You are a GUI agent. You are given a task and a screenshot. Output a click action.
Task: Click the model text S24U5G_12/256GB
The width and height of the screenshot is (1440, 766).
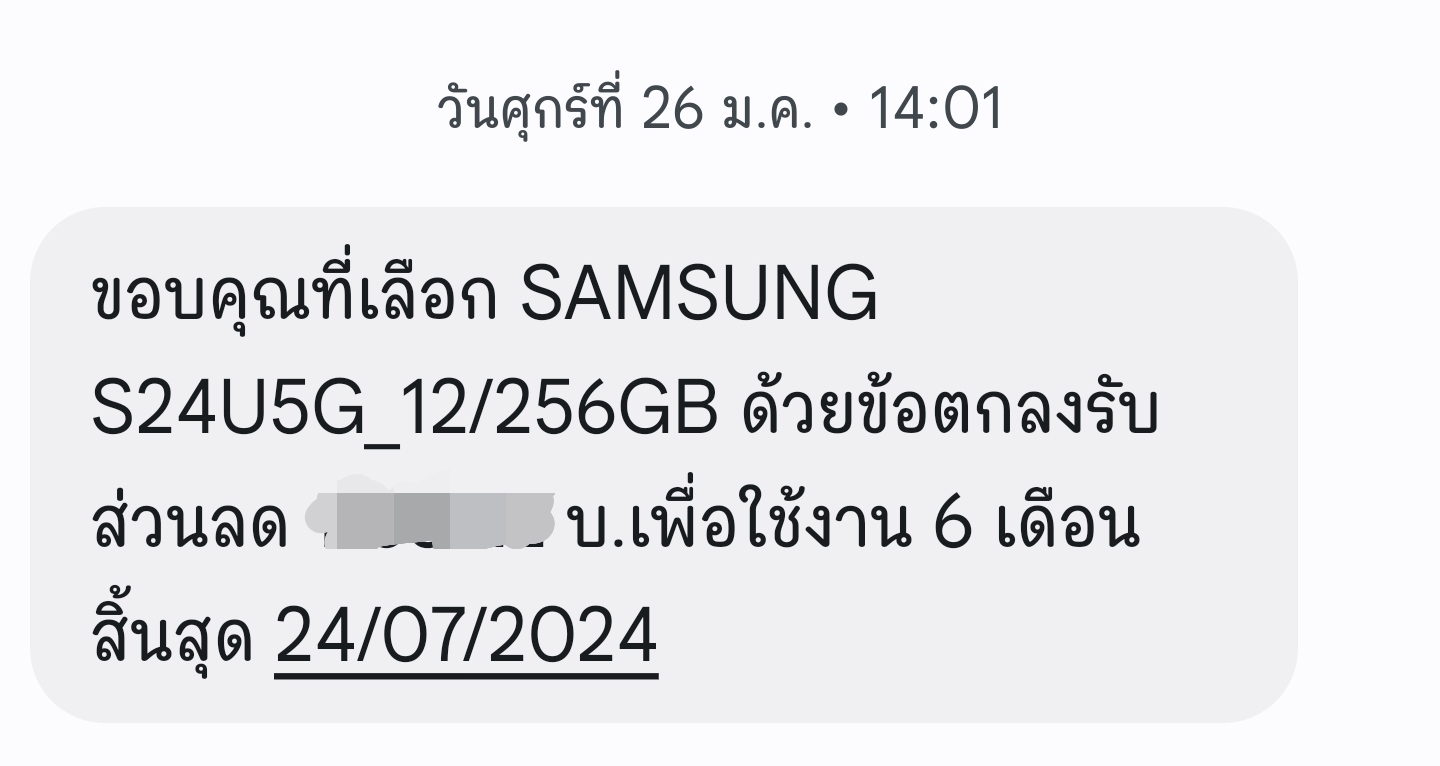pyautogui.click(x=405, y=411)
